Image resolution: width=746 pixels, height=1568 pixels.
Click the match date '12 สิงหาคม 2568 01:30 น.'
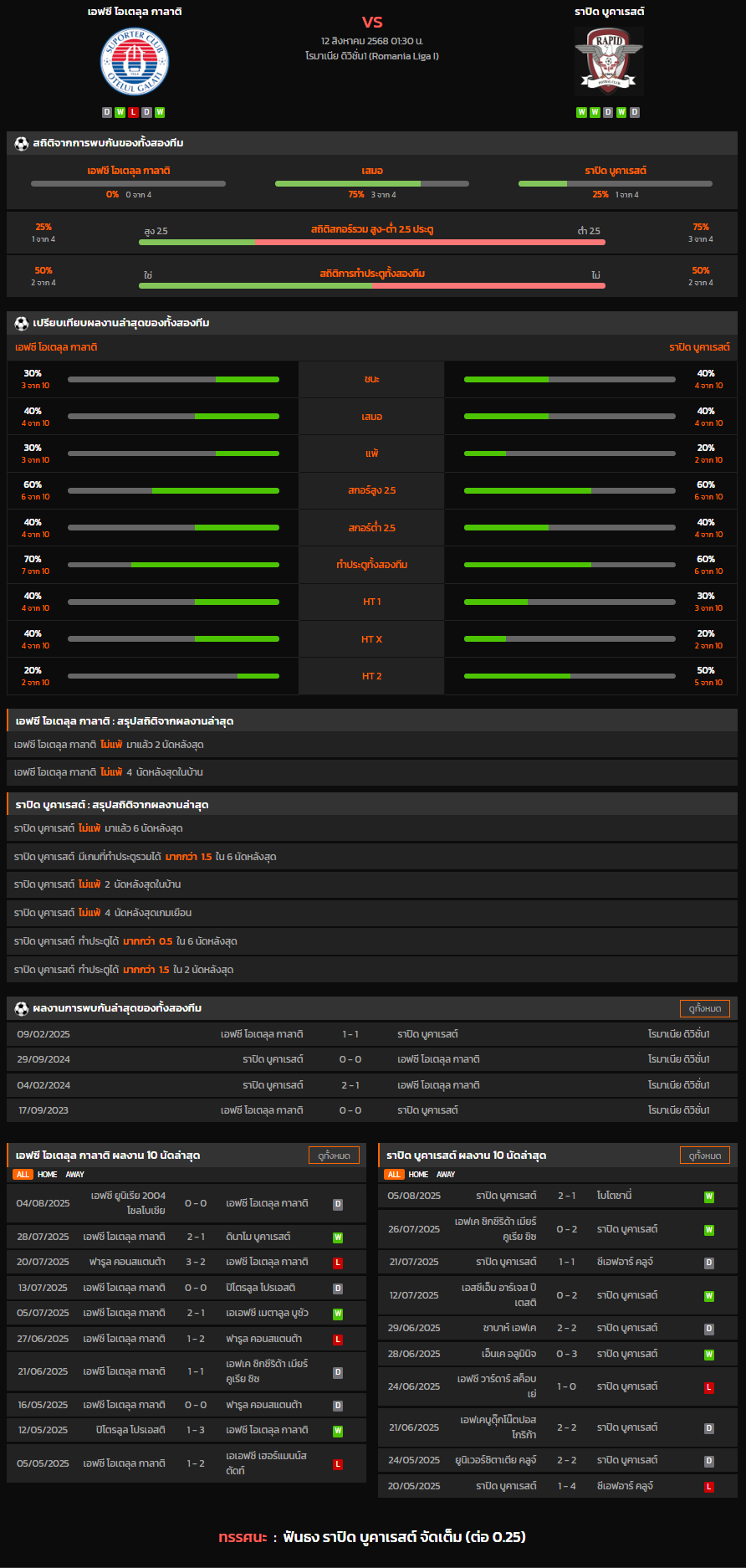pyautogui.click(x=372, y=41)
